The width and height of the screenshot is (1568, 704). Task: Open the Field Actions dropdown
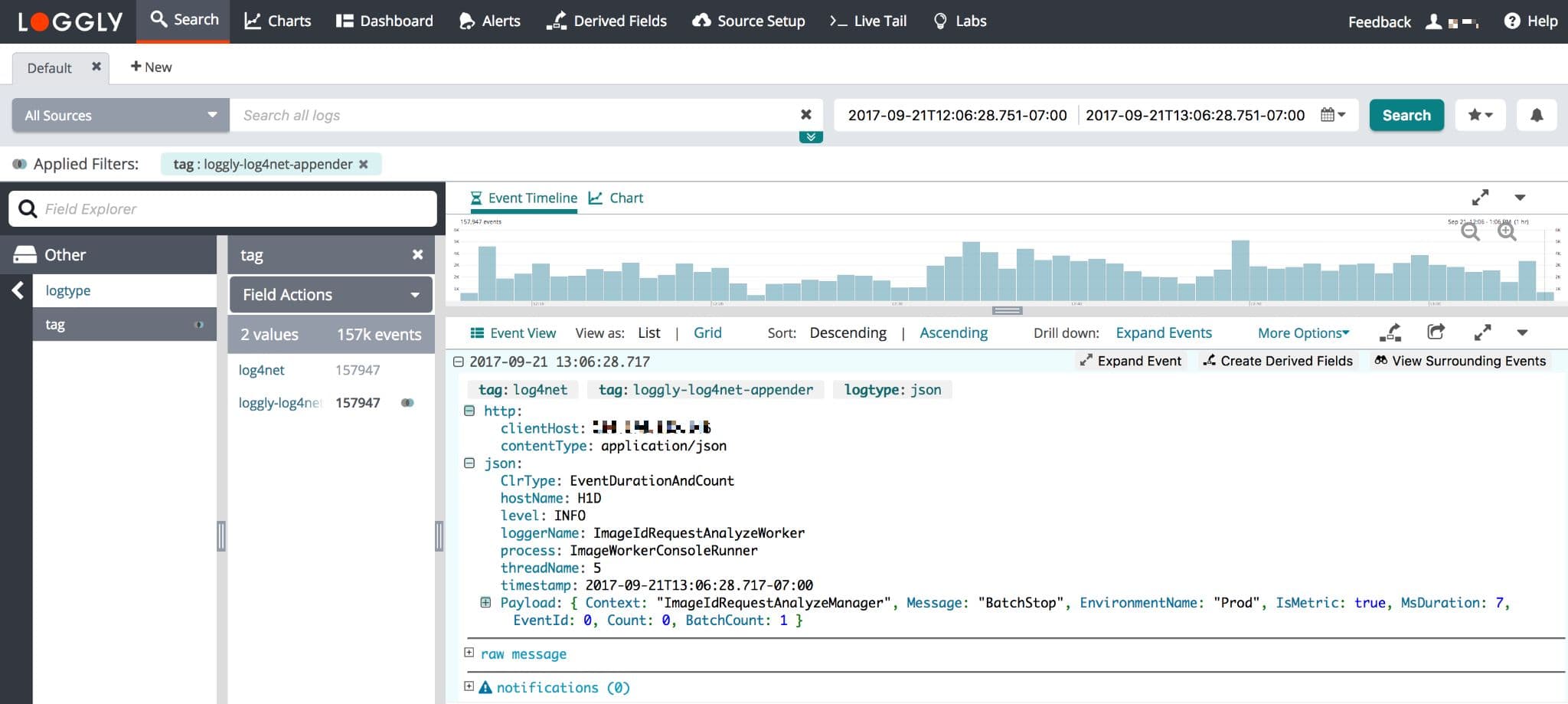(x=331, y=295)
